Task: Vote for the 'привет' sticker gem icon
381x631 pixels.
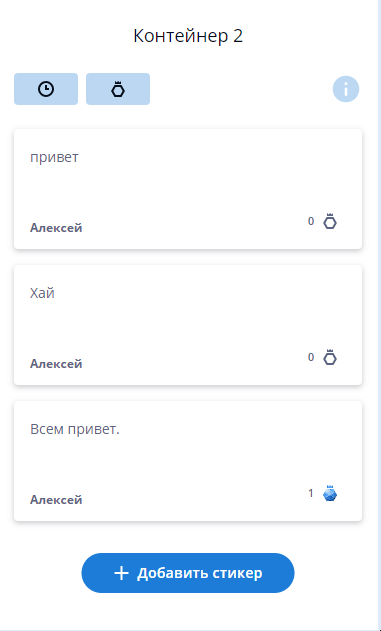Action: tap(330, 222)
